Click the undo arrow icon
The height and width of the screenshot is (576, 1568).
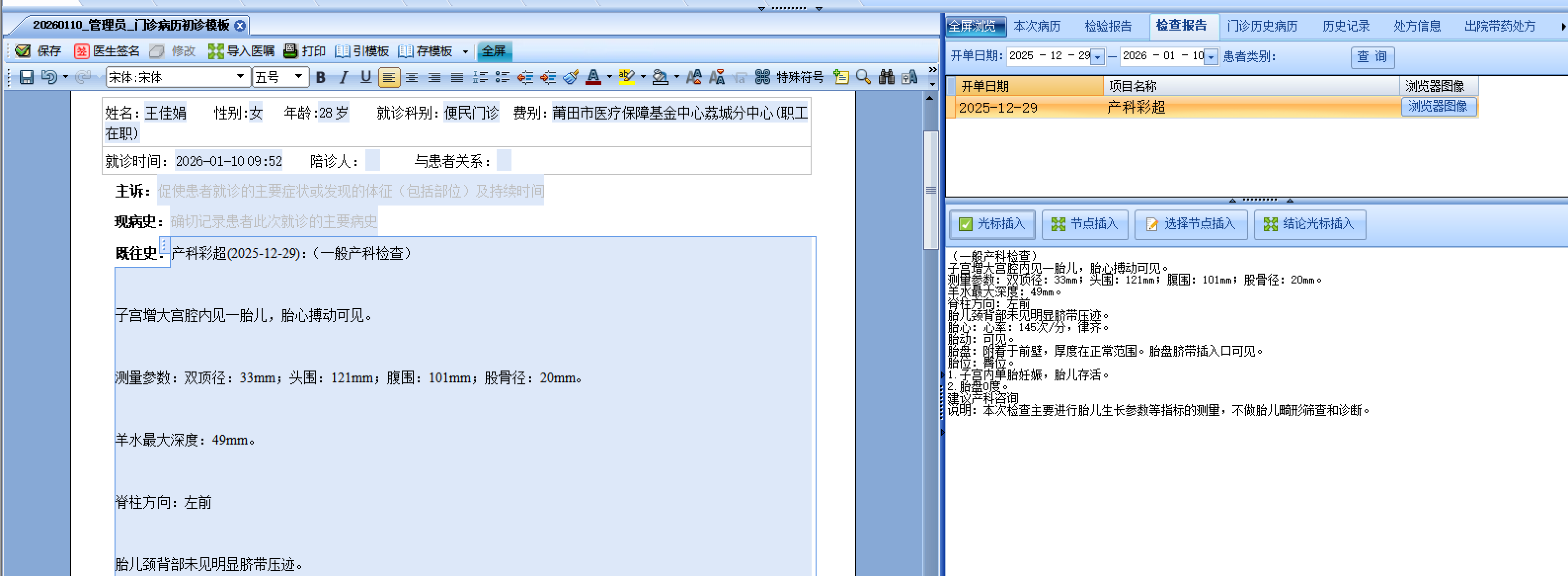(x=49, y=78)
